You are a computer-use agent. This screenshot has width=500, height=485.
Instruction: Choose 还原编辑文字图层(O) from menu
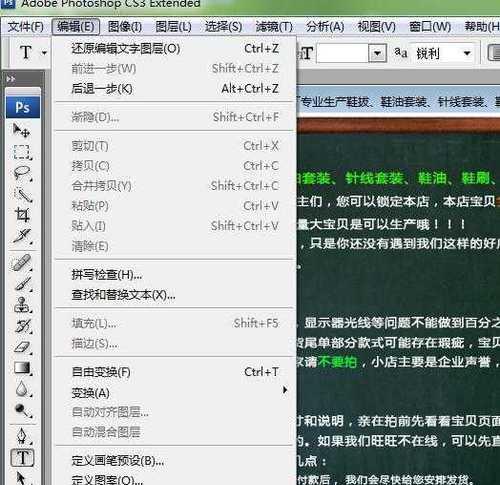tap(175, 49)
